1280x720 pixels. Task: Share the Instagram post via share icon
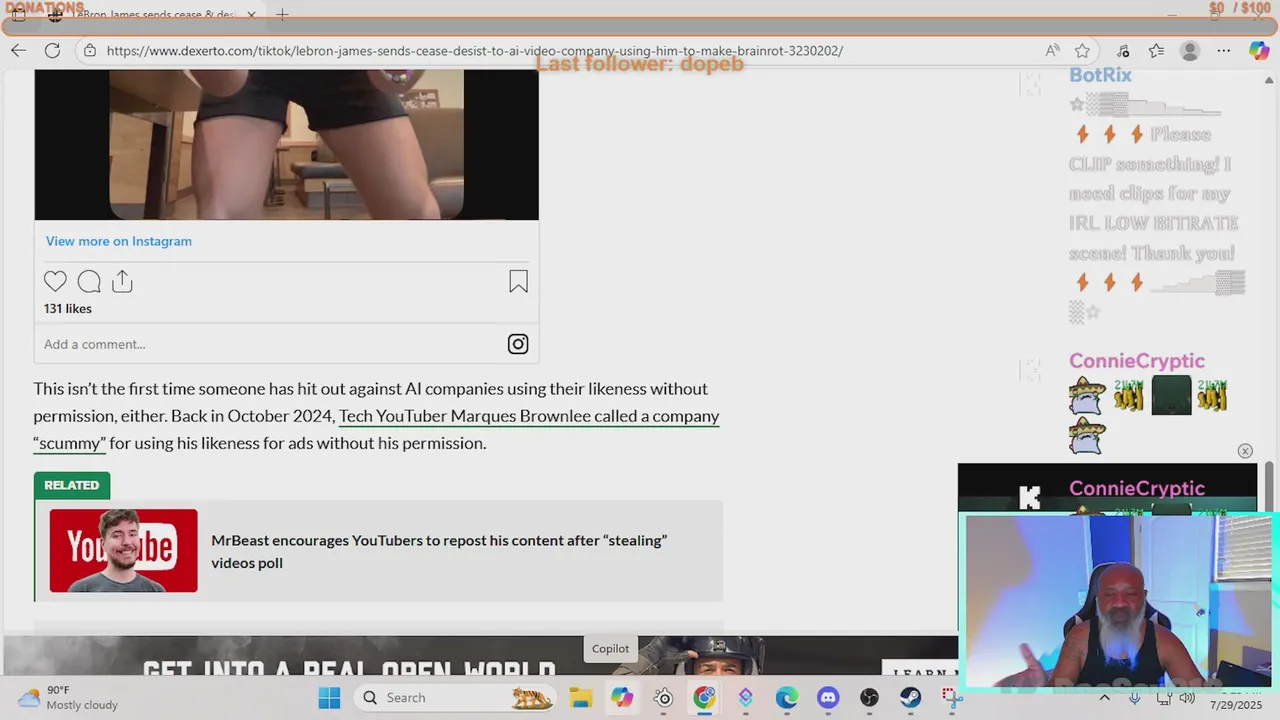click(122, 282)
